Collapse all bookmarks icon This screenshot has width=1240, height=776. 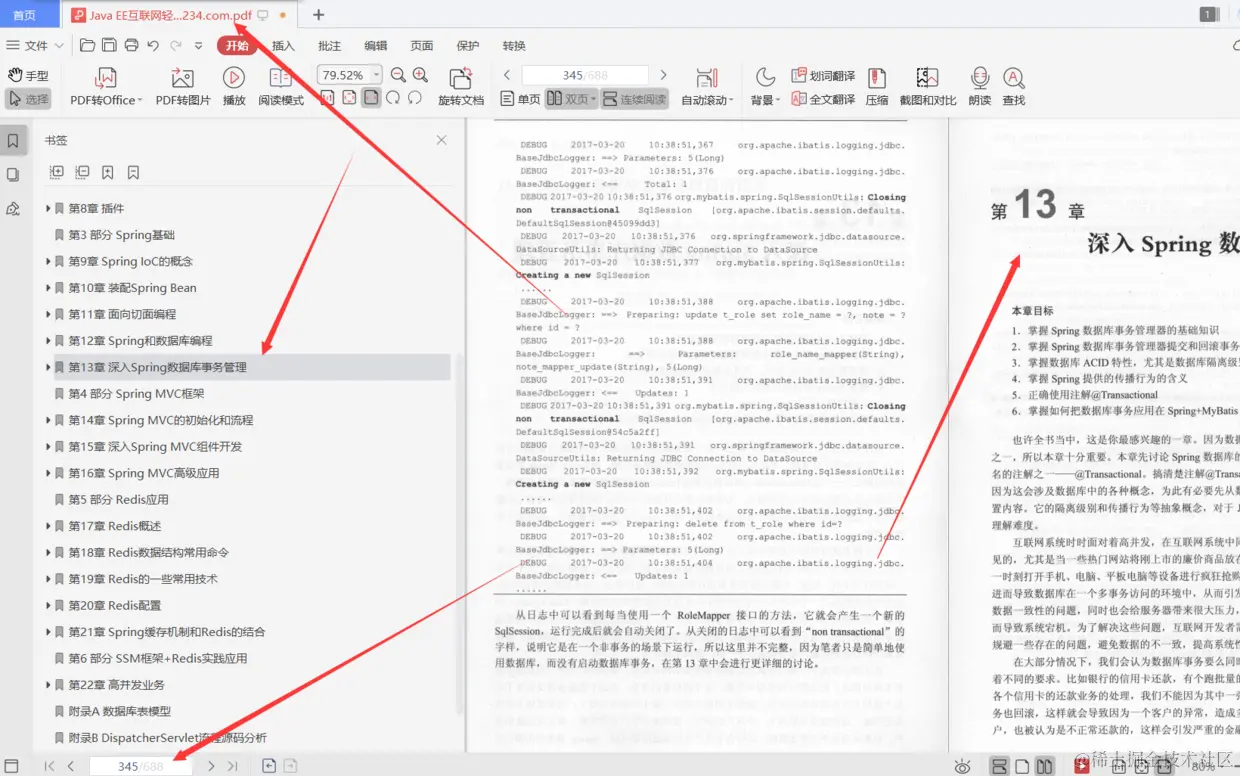pos(82,172)
